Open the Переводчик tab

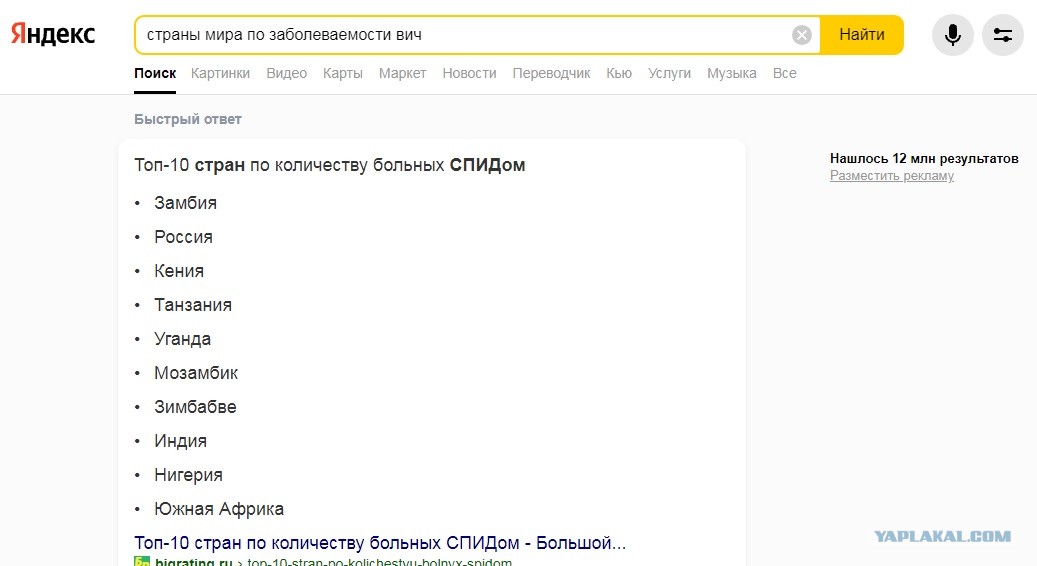click(x=551, y=73)
